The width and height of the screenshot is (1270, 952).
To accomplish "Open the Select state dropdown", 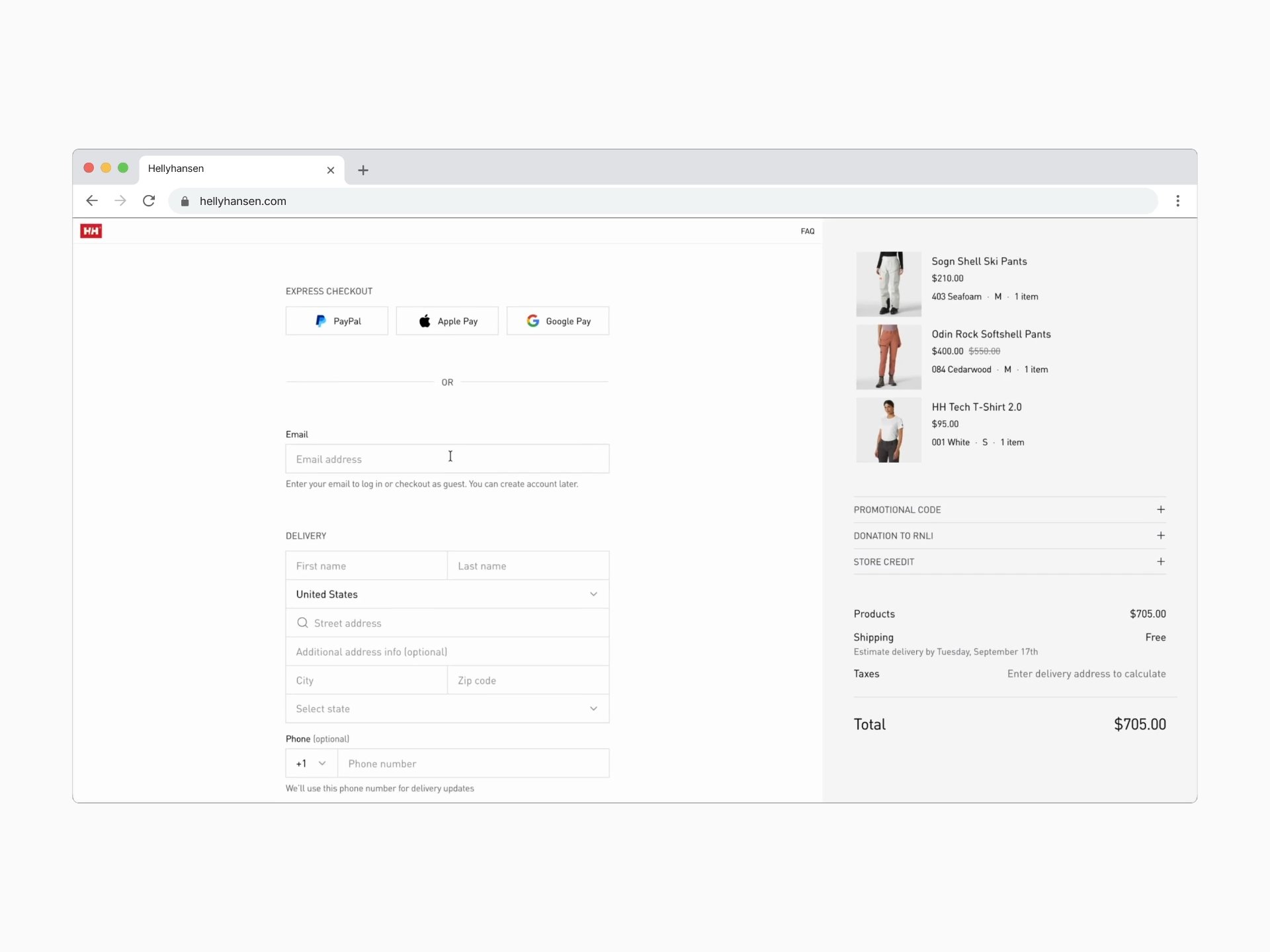I will 447,709.
